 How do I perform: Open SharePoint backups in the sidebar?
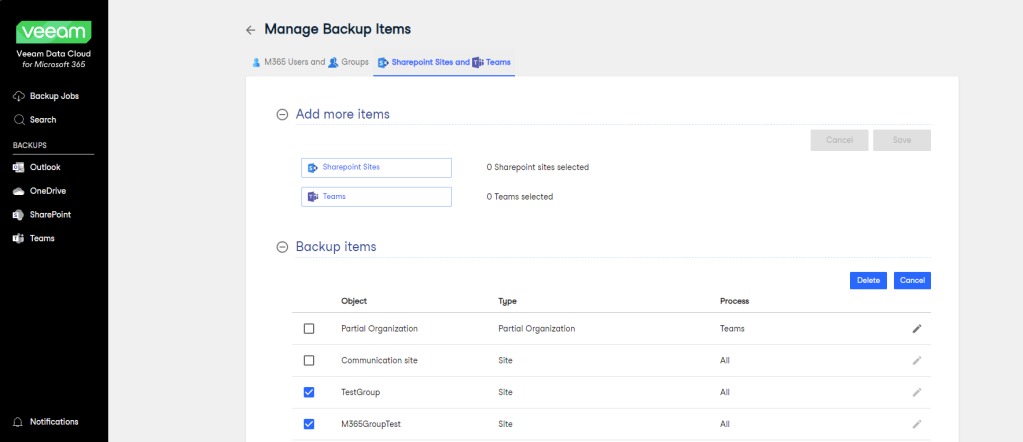tap(49, 214)
